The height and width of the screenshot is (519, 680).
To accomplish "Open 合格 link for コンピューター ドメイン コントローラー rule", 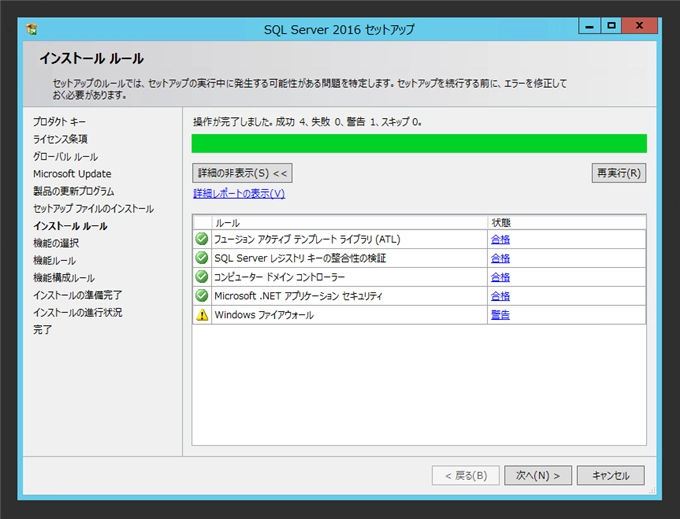I will [x=500, y=277].
